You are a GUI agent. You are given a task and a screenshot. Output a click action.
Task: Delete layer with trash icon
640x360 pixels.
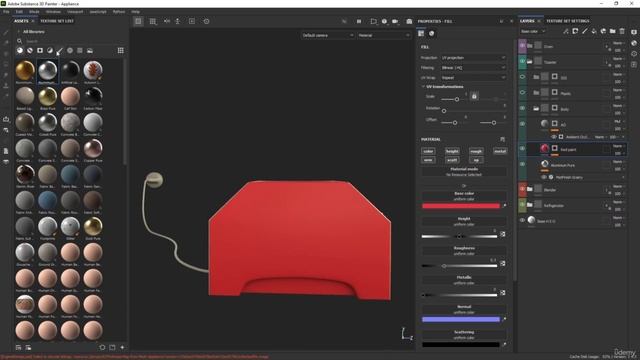[x=622, y=31]
